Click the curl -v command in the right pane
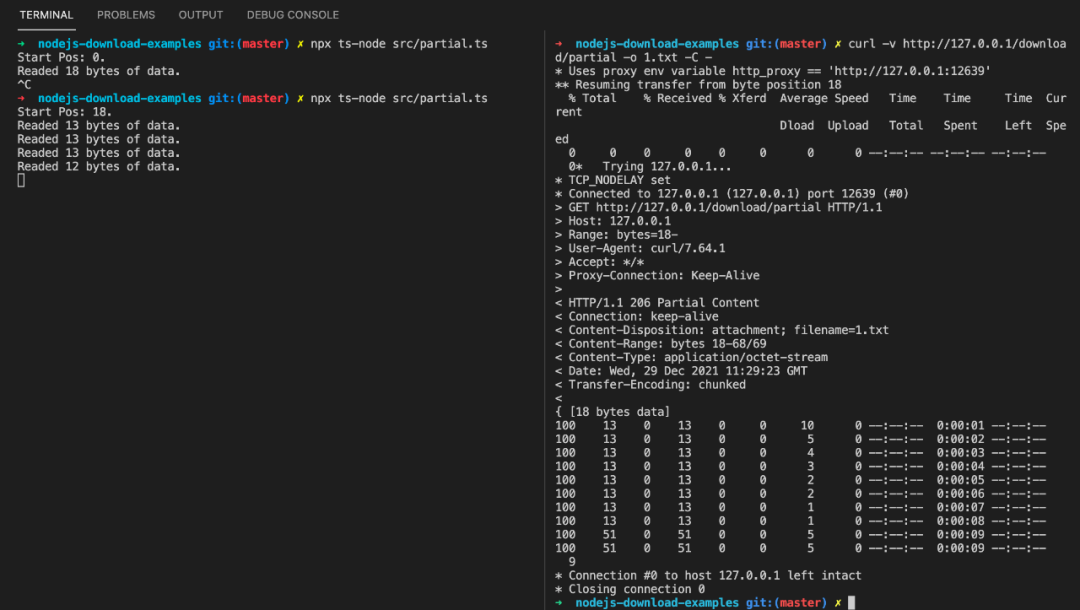1080x610 pixels. (811, 50)
